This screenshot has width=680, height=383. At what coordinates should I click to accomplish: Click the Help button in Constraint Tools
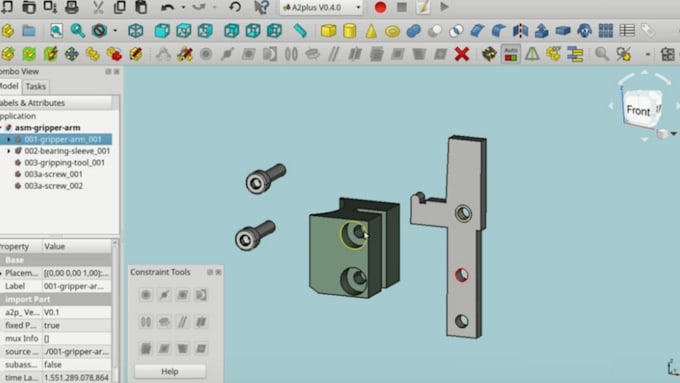170,371
